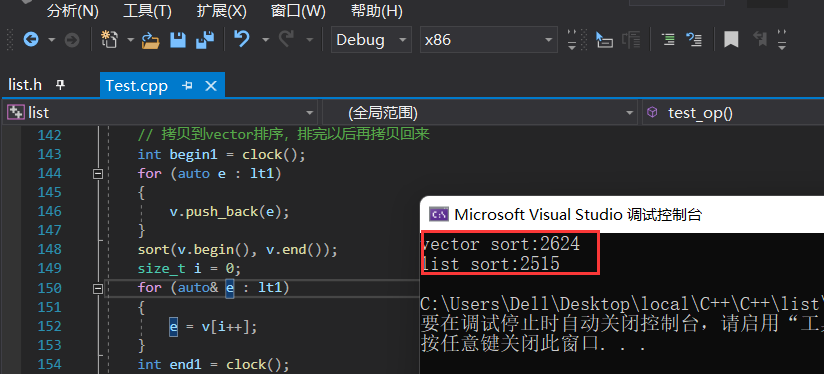Click the debug console window icon
Screen dimensions: 824x374
439,214
